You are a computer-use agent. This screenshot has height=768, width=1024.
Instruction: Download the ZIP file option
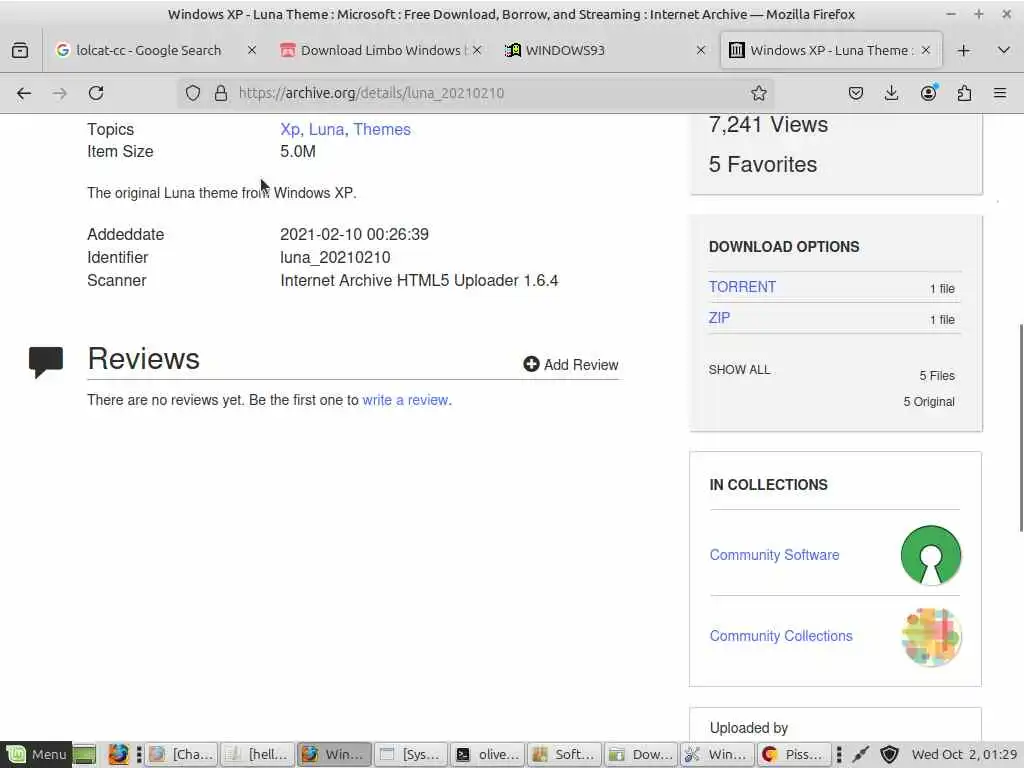click(x=719, y=318)
